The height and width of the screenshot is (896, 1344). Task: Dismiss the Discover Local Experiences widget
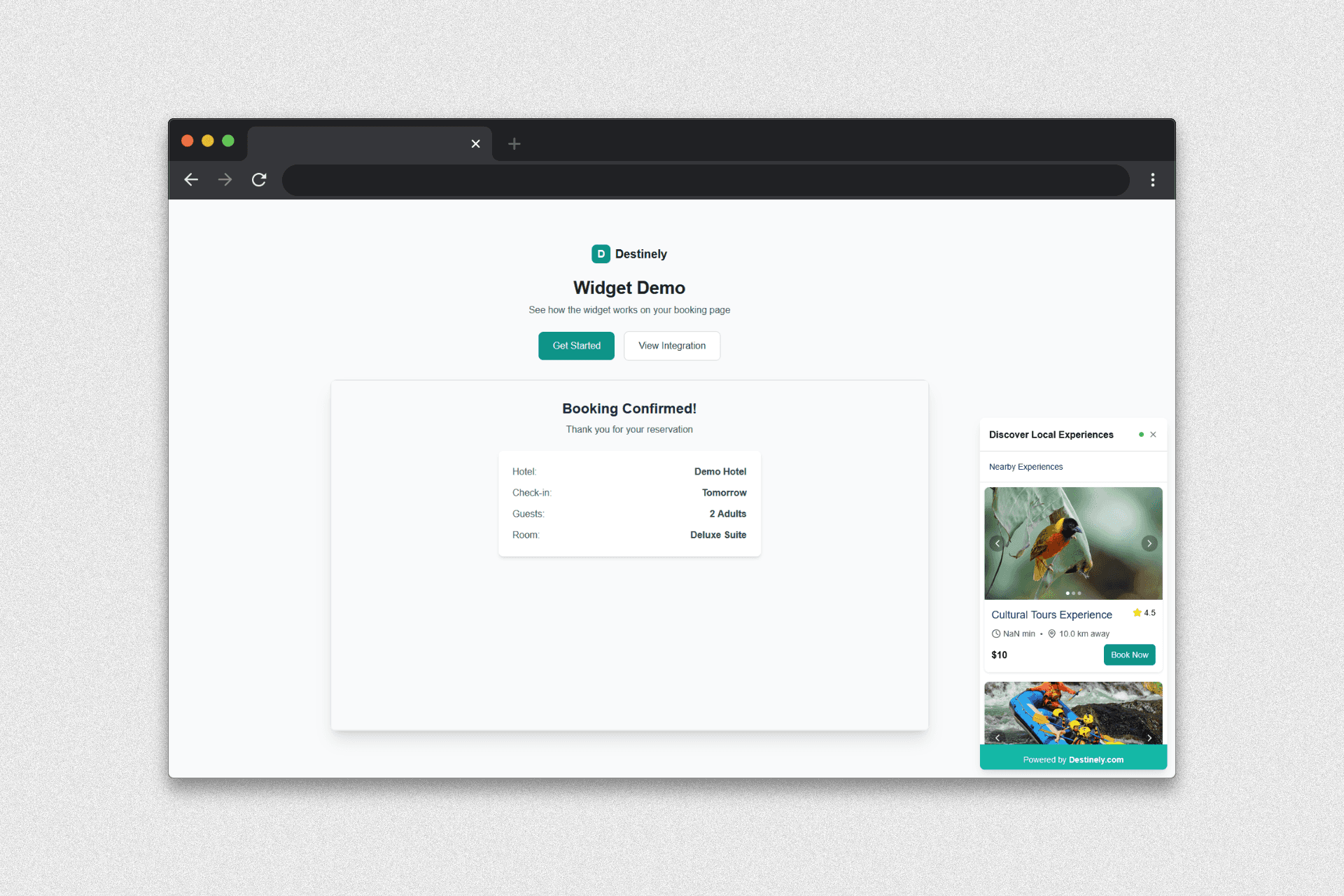tap(1154, 434)
